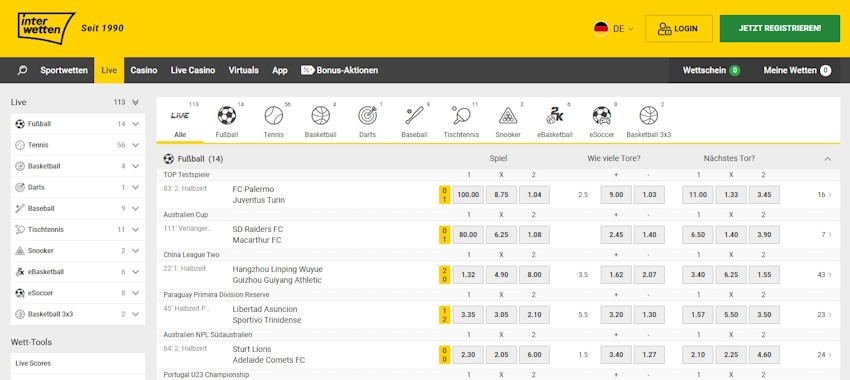Click the Interwetten logo

46,29
